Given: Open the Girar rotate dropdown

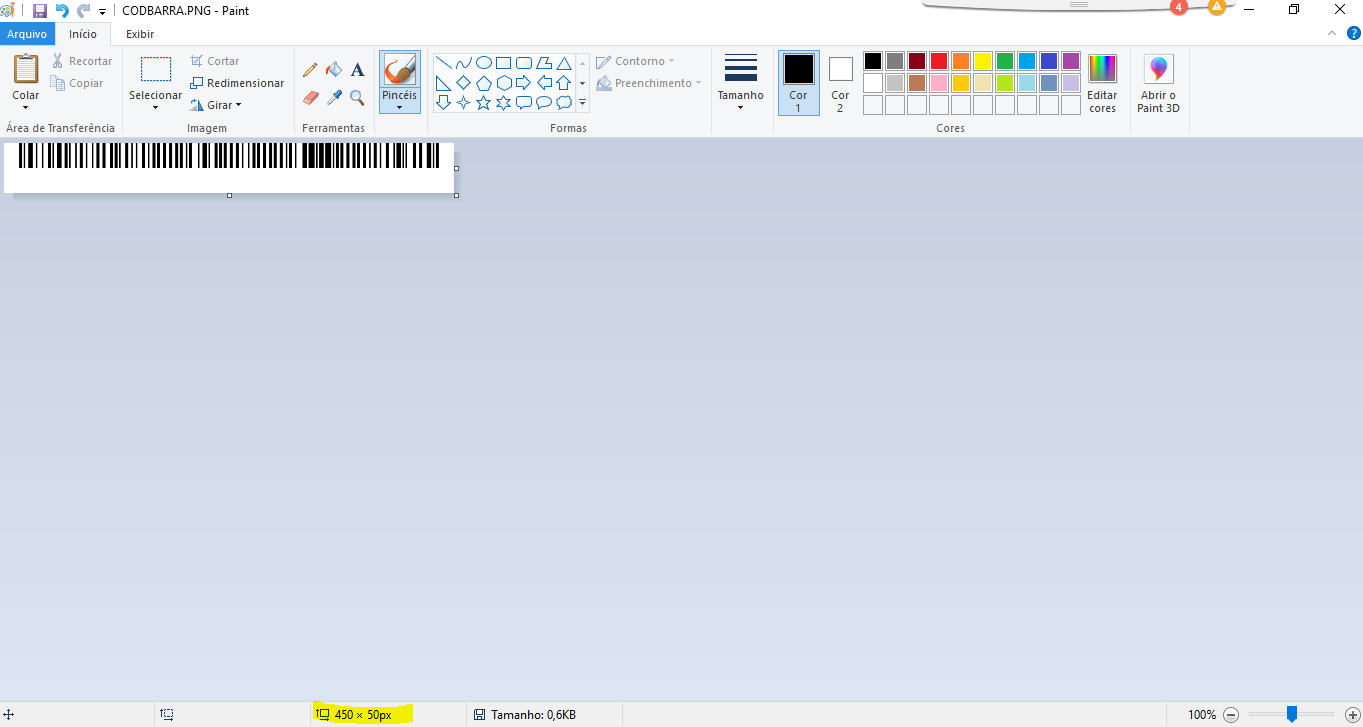Looking at the screenshot, I should (216, 105).
